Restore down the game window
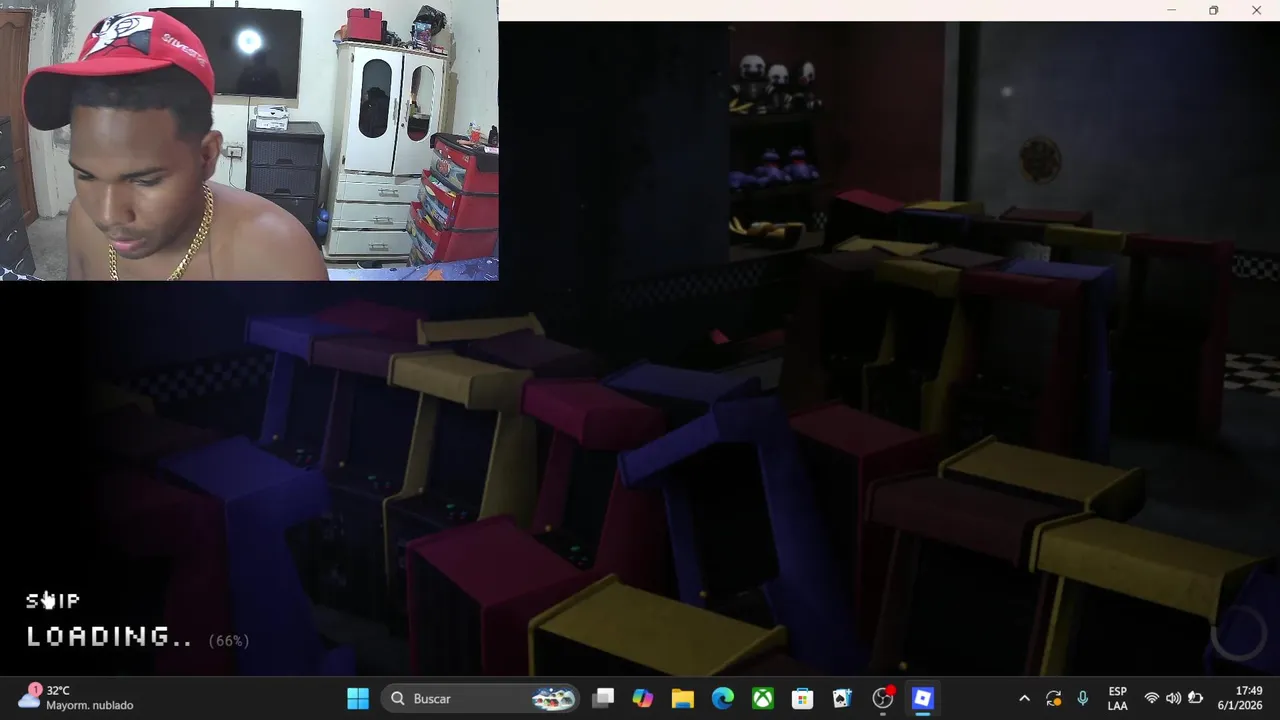The height and width of the screenshot is (720, 1280). tap(1213, 10)
